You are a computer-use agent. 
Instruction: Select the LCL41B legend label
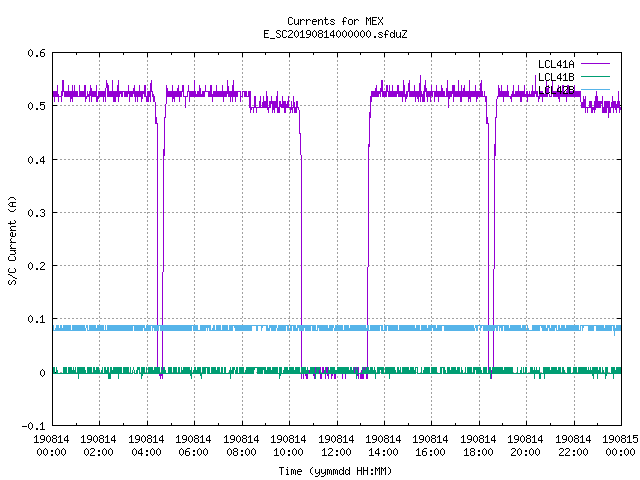click(x=556, y=77)
